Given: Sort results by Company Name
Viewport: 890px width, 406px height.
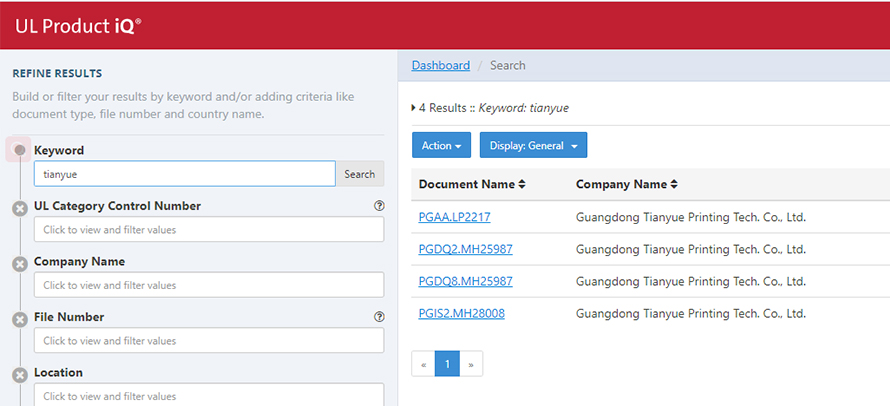Looking at the screenshot, I should pos(627,185).
